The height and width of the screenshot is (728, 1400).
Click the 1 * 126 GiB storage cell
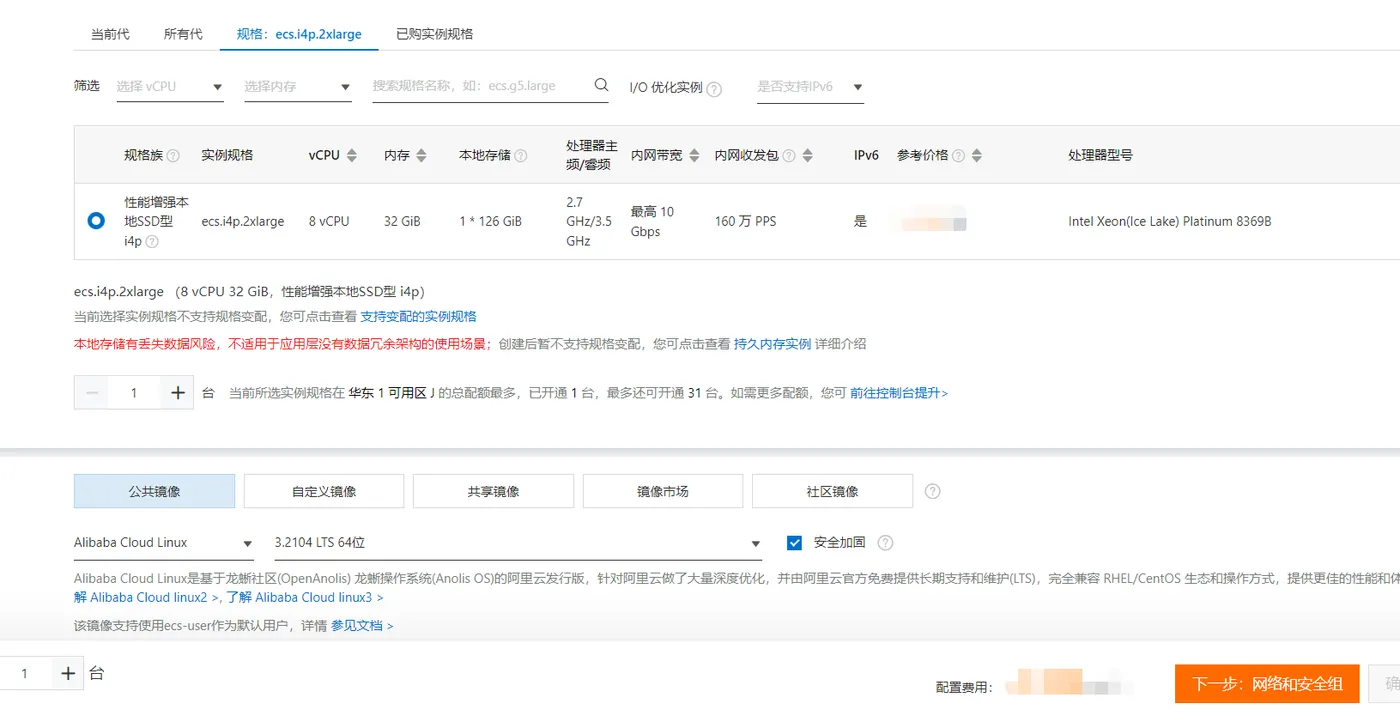pos(490,221)
